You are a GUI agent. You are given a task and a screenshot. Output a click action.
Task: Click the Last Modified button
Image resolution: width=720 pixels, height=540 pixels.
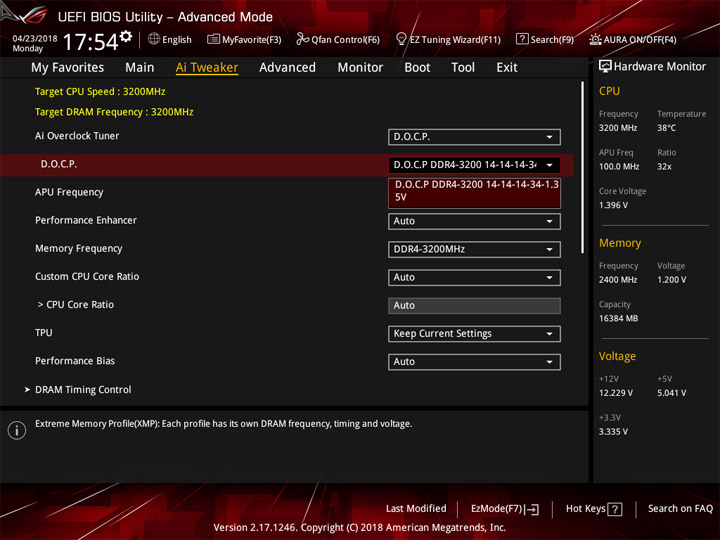tap(416, 509)
